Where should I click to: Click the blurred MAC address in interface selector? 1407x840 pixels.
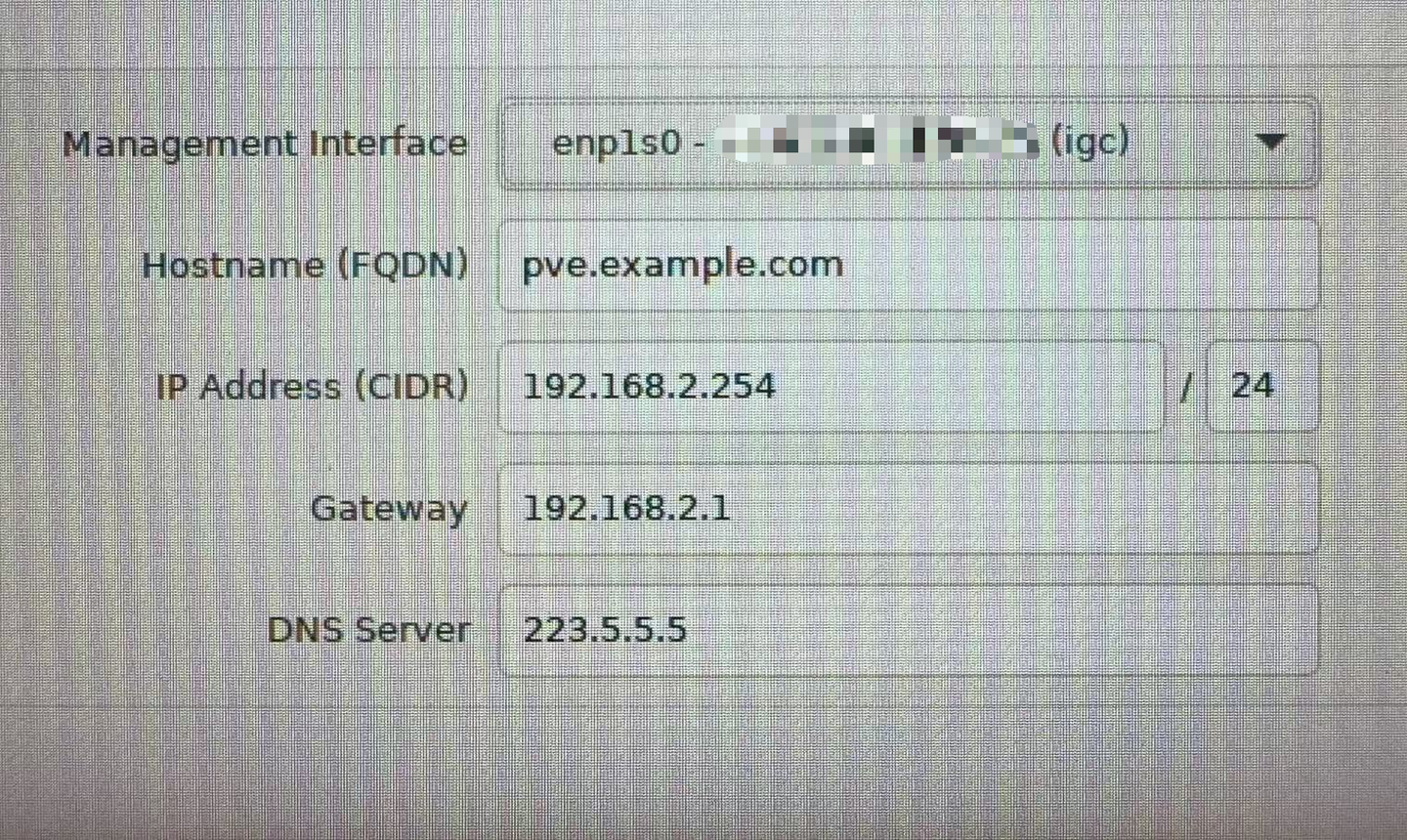877,143
